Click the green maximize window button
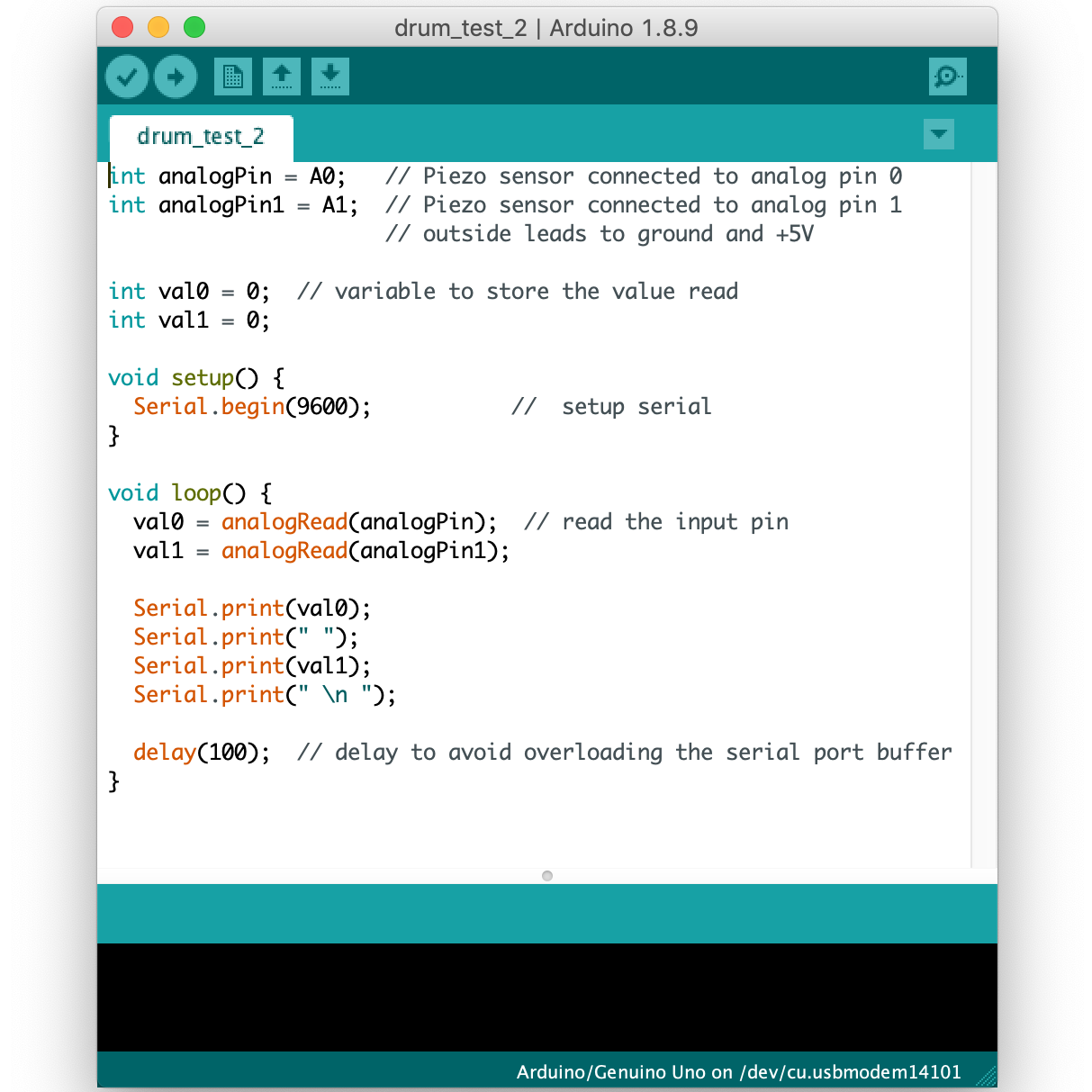Screen dimensions: 1092x1092 click(194, 28)
